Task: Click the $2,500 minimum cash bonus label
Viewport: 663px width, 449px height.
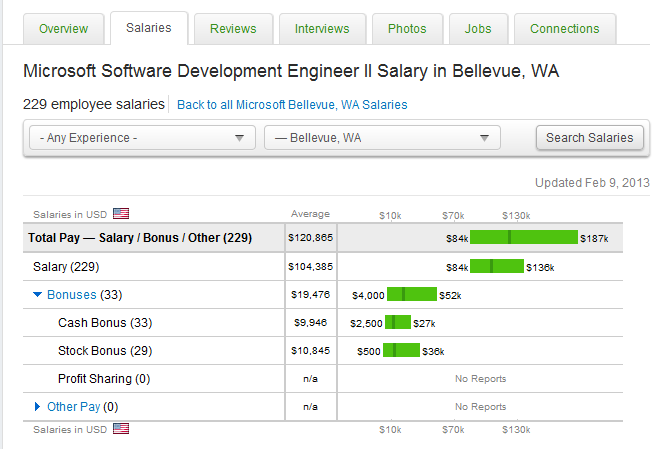Action: point(366,324)
